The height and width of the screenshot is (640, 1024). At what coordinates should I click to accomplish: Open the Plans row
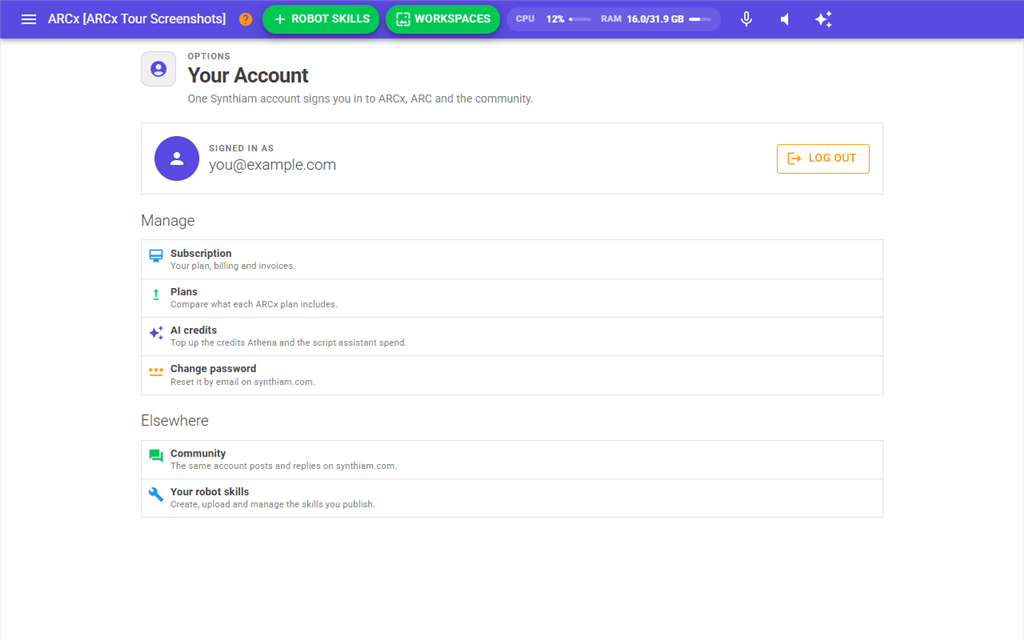(x=512, y=298)
